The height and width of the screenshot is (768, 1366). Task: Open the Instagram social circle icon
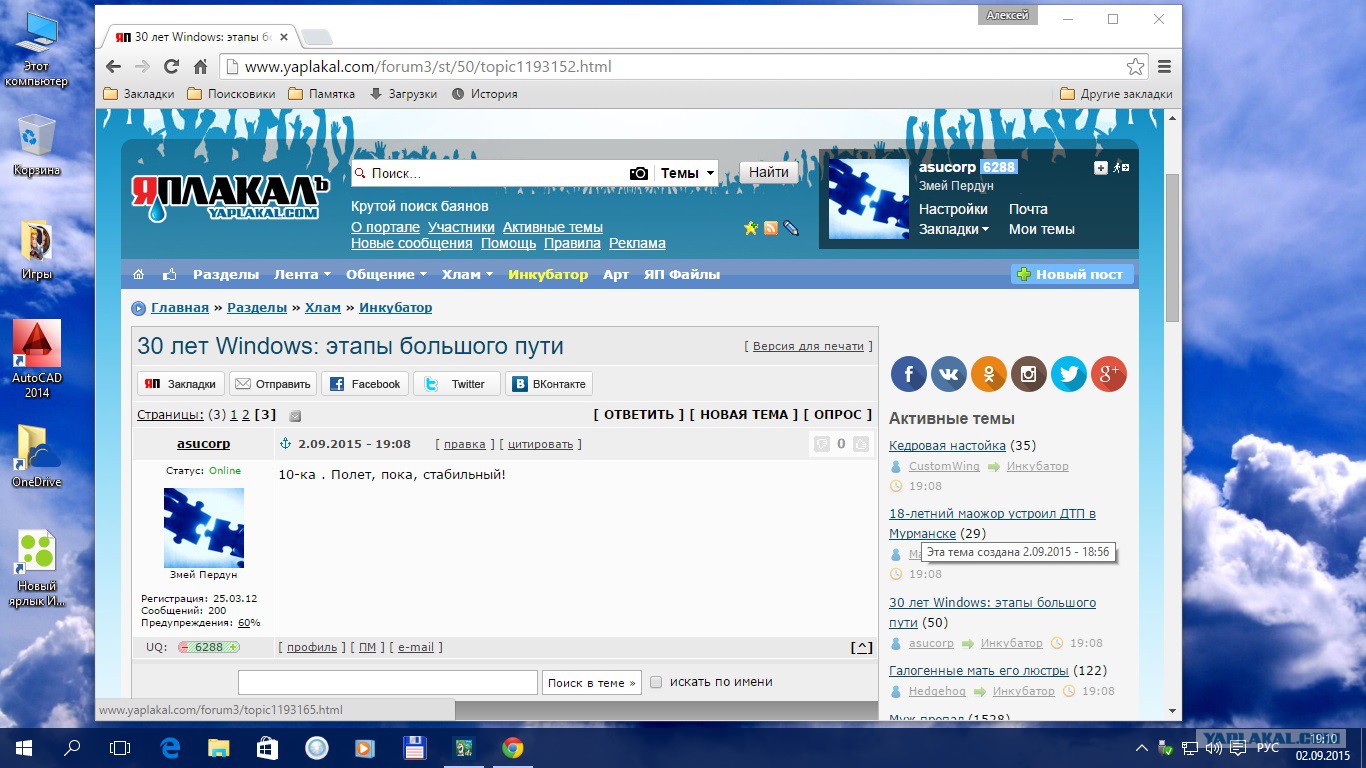(x=1029, y=374)
